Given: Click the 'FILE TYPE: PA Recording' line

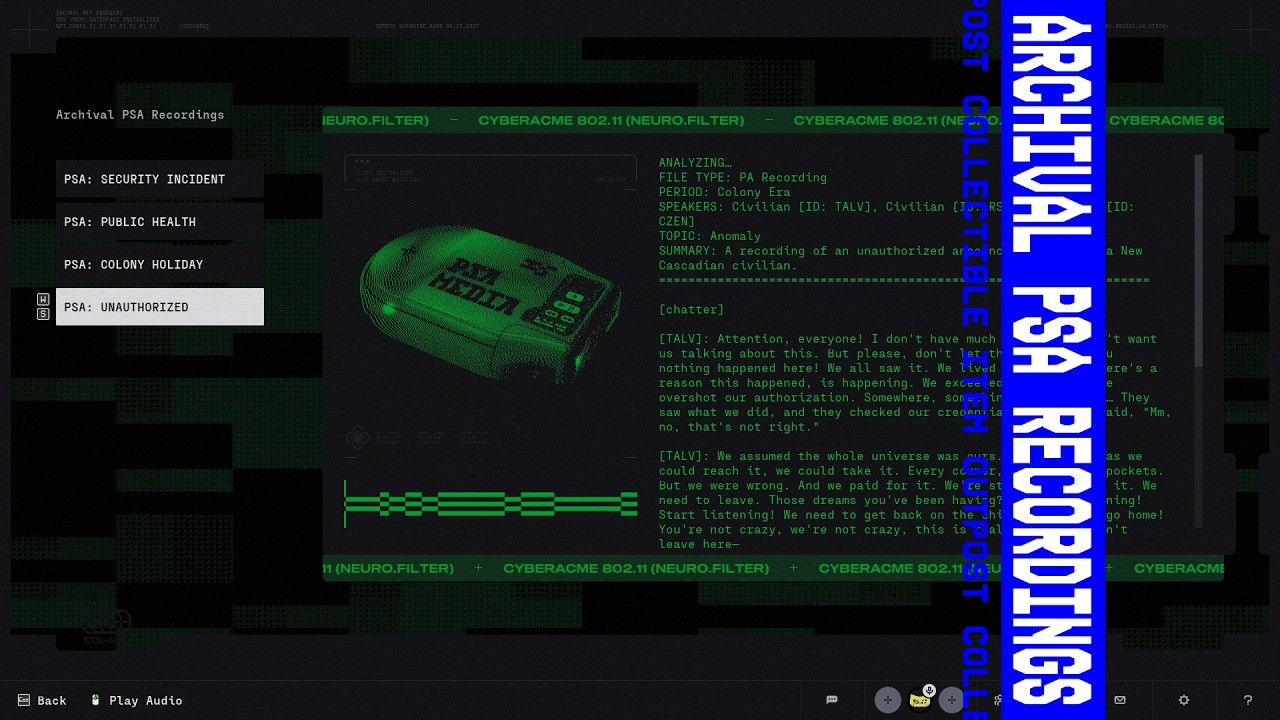Looking at the screenshot, I should click(x=743, y=177).
